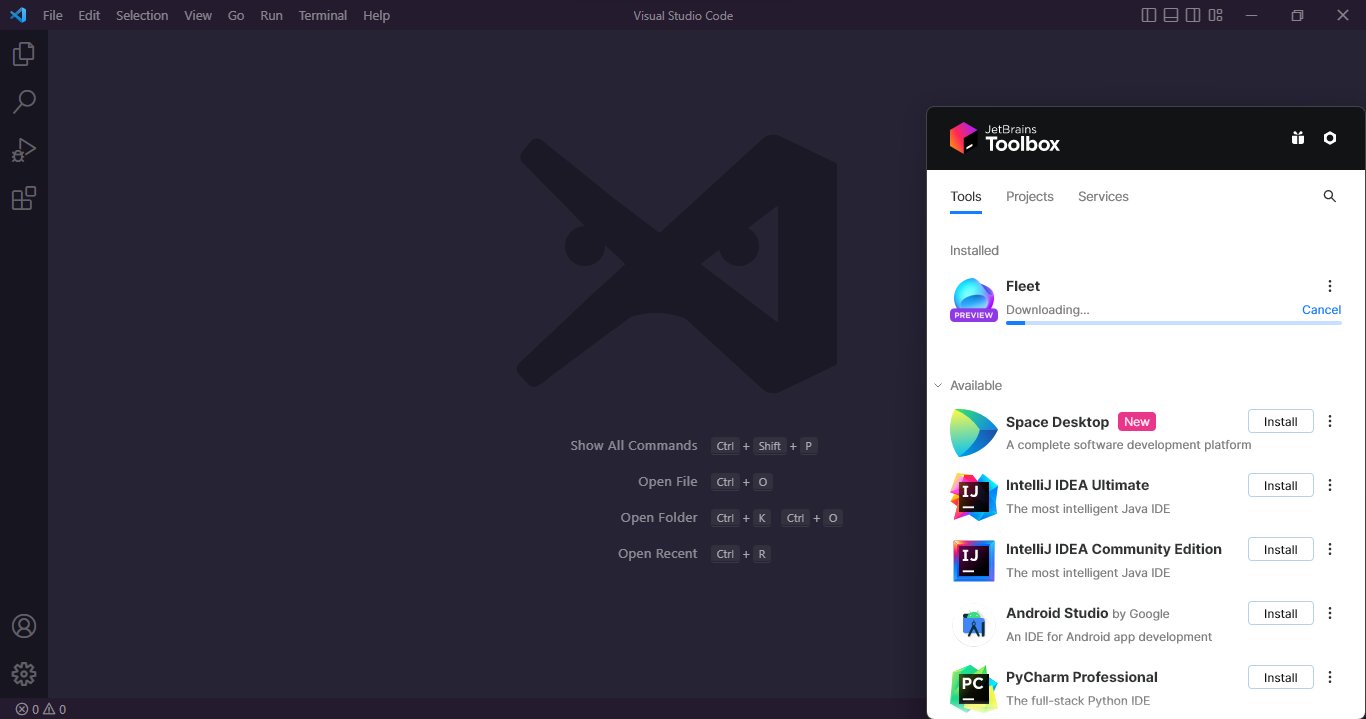The height and width of the screenshot is (719, 1366).
Task: Click the IntelliJ IDEA Community Edition icon
Action: (x=973, y=561)
